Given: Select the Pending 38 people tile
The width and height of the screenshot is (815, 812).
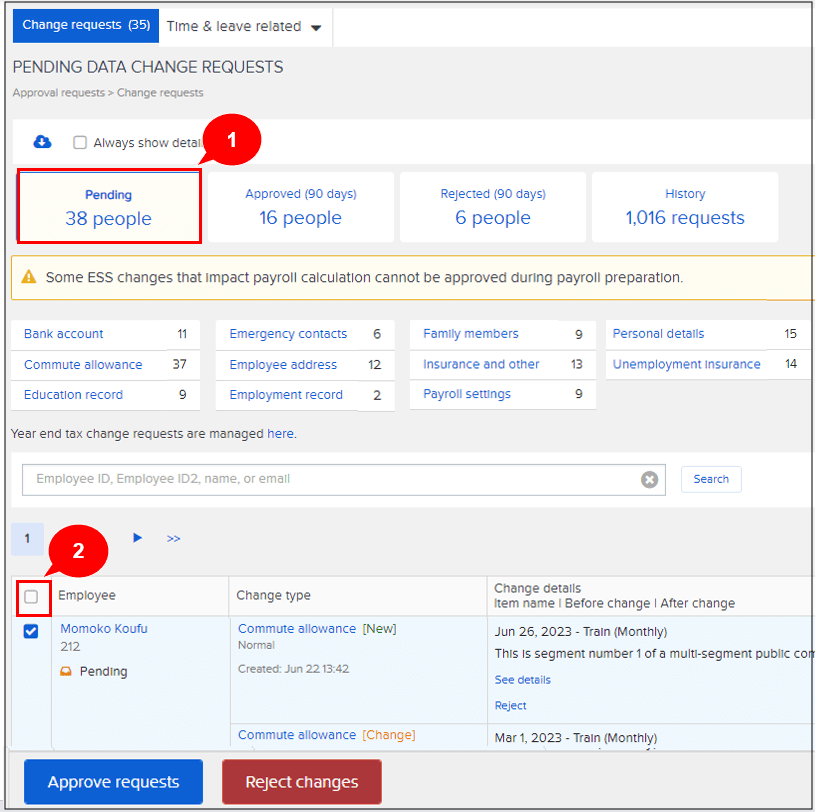Looking at the screenshot, I should click(109, 207).
